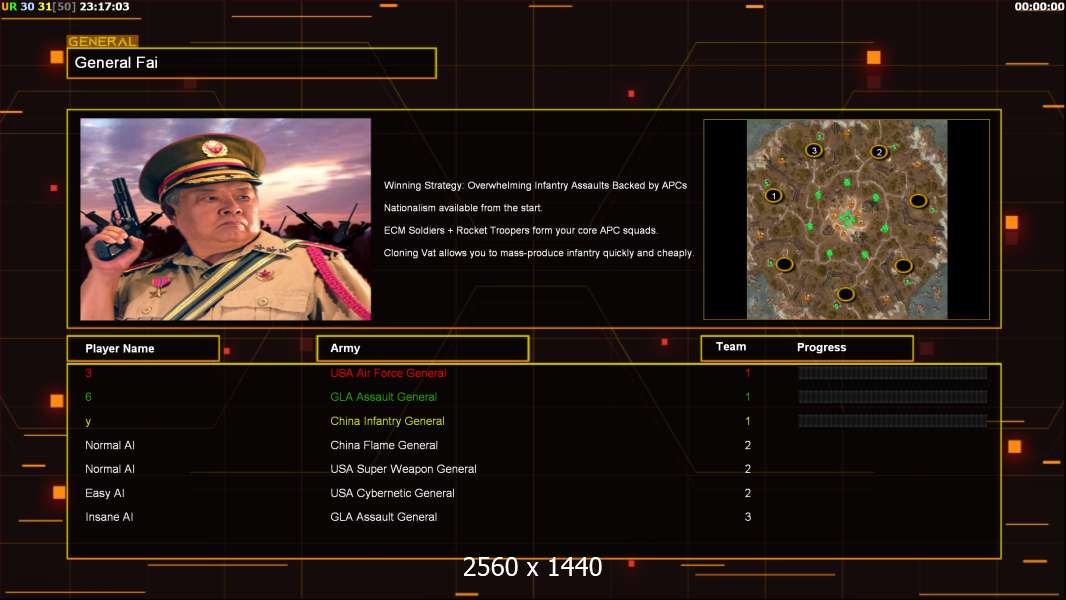This screenshot has width=1066, height=600.
Task: Click team number 2 for China Flame General
Action: click(748, 445)
